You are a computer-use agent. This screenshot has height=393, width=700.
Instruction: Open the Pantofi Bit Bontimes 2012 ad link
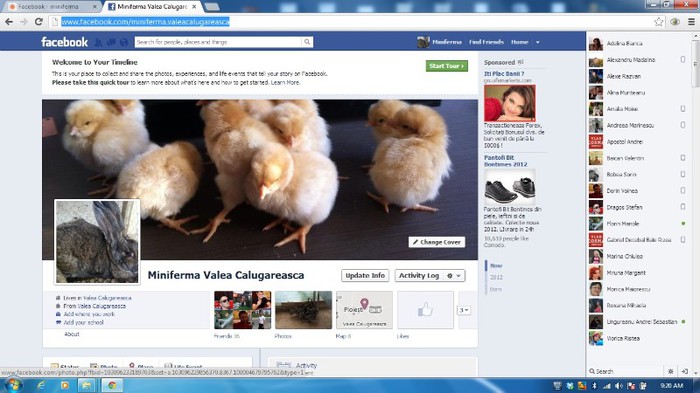[x=505, y=161]
